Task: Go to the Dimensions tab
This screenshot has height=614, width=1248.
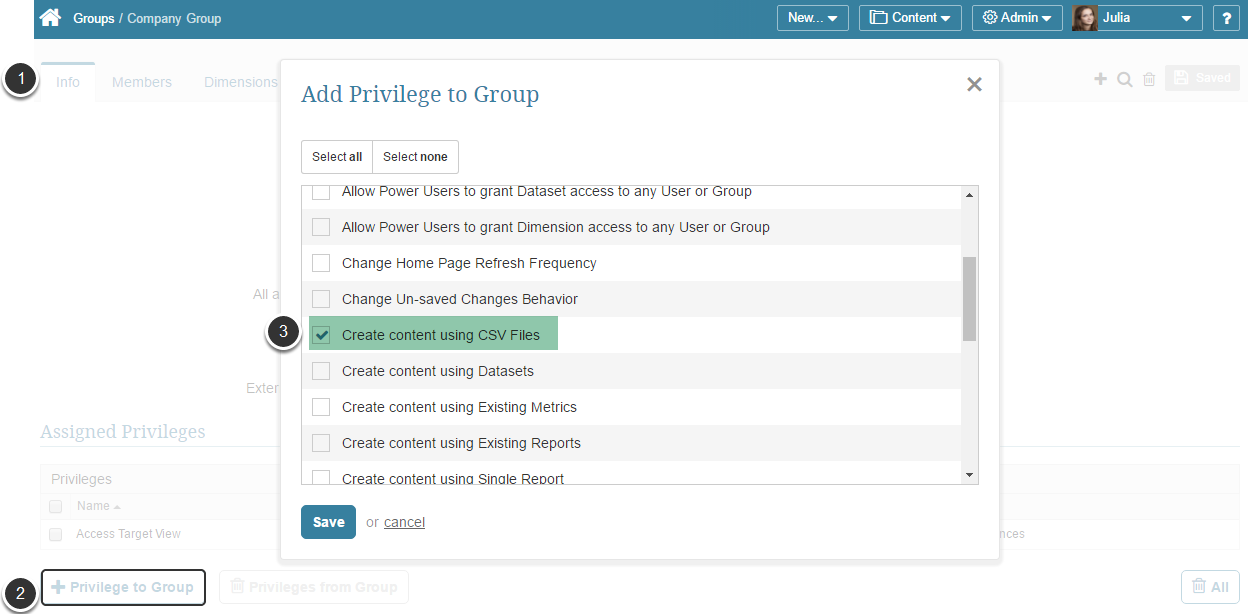Action: (x=240, y=81)
